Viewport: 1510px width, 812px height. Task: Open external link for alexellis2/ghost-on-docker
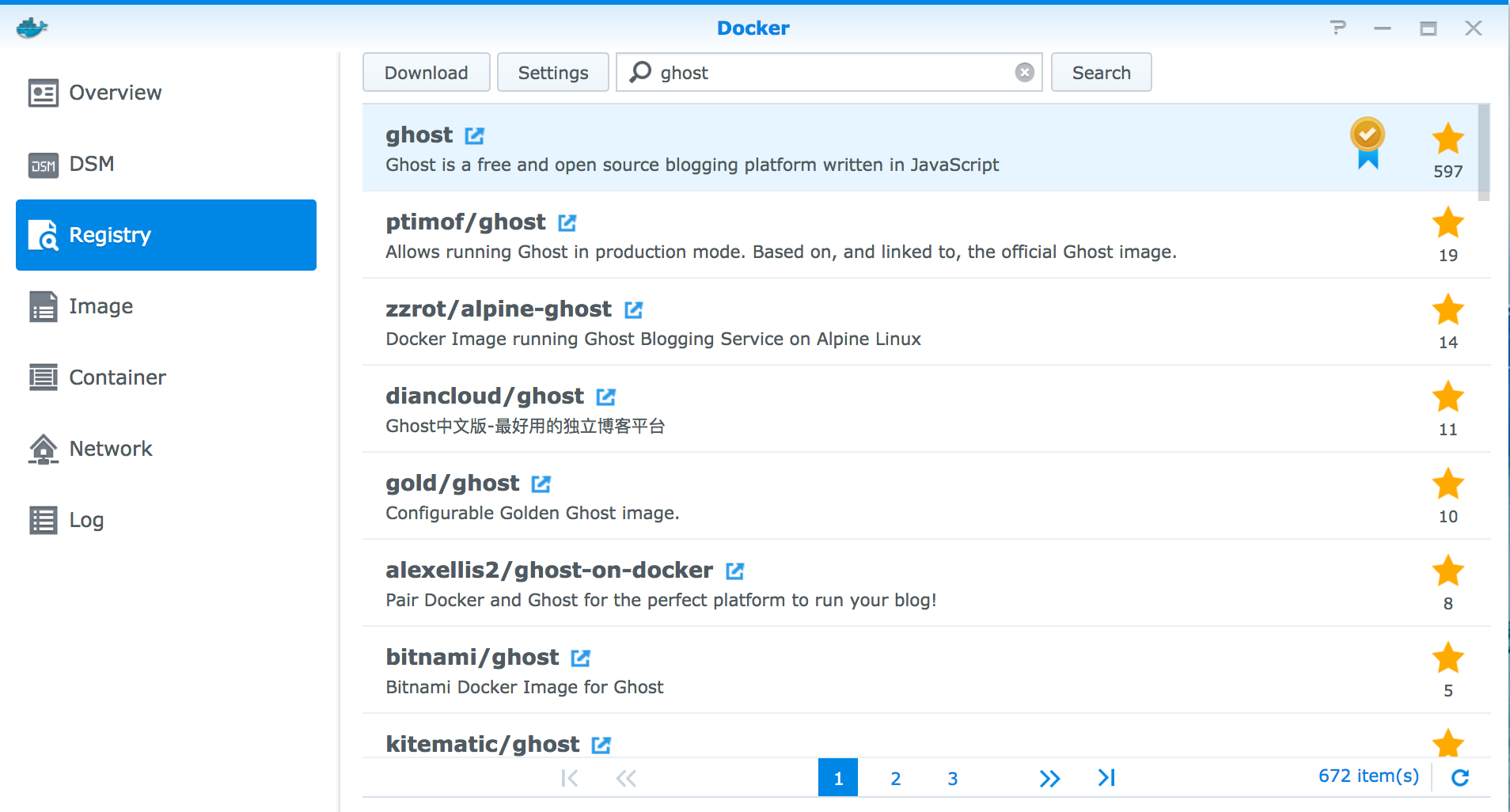(x=734, y=571)
